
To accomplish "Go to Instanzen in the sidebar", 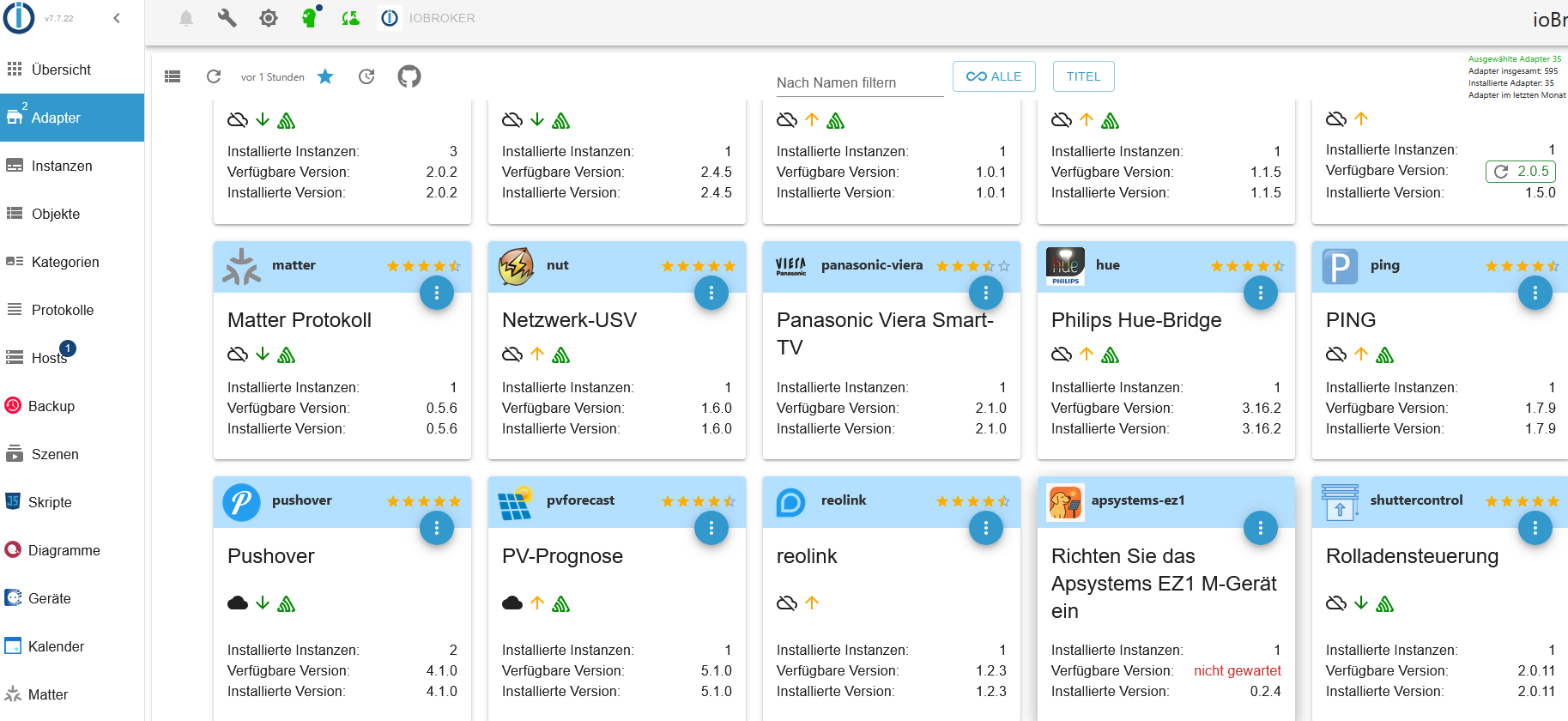I will pyautogui.click(x=62, y=166).
